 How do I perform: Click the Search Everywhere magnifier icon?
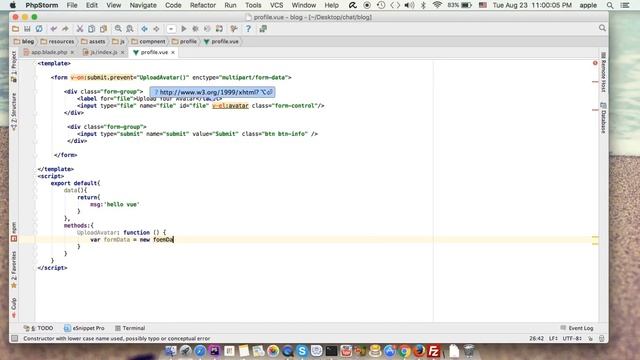point(602,28)
